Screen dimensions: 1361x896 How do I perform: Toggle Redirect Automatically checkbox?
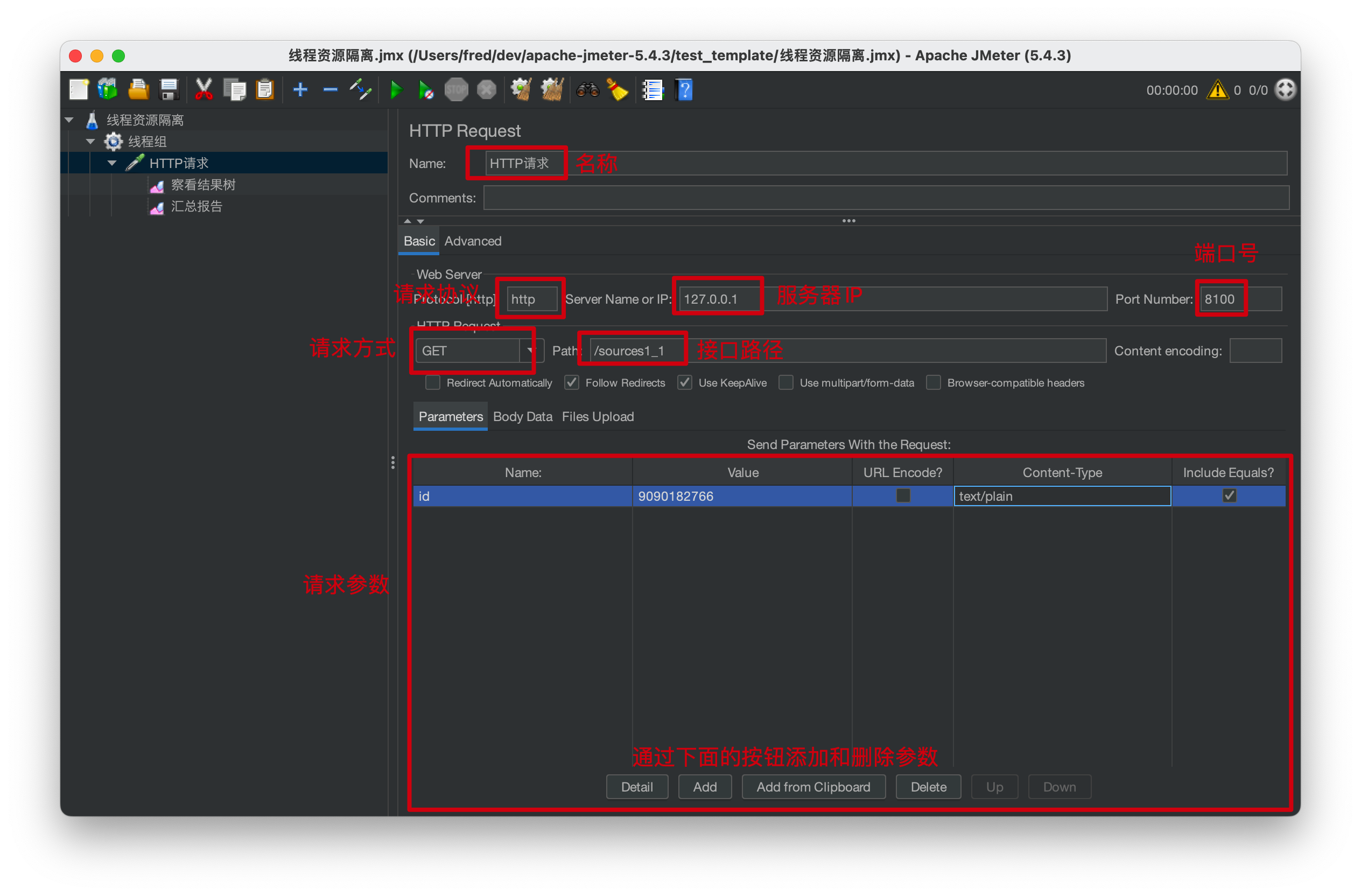tap(433, 382)
